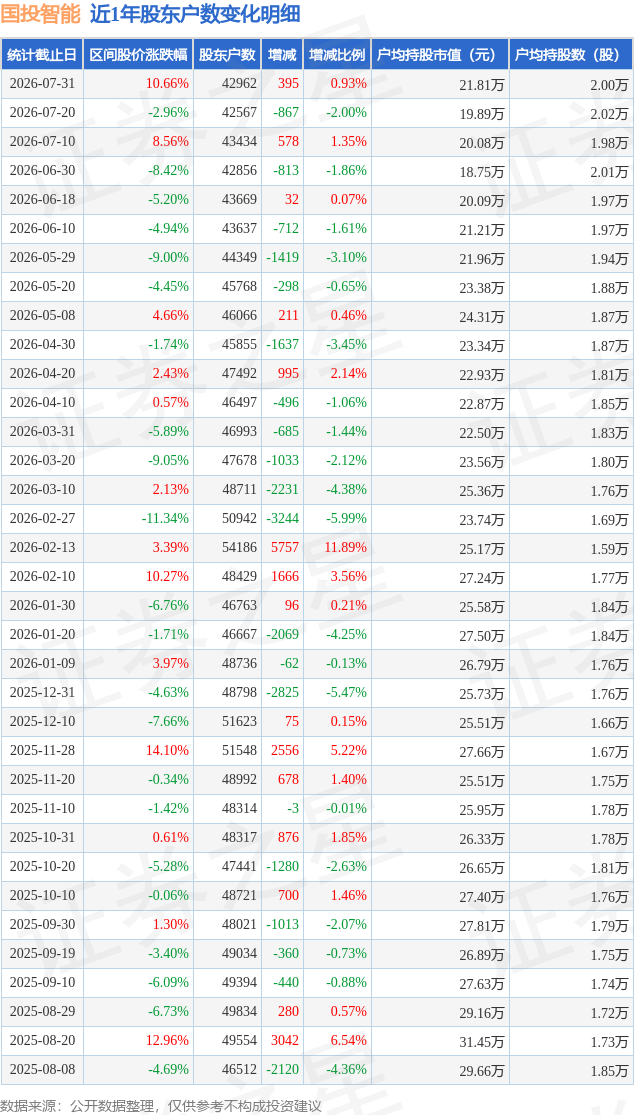
Task: Click the 股东户数 column header
Action: click(x=227, y=54)
